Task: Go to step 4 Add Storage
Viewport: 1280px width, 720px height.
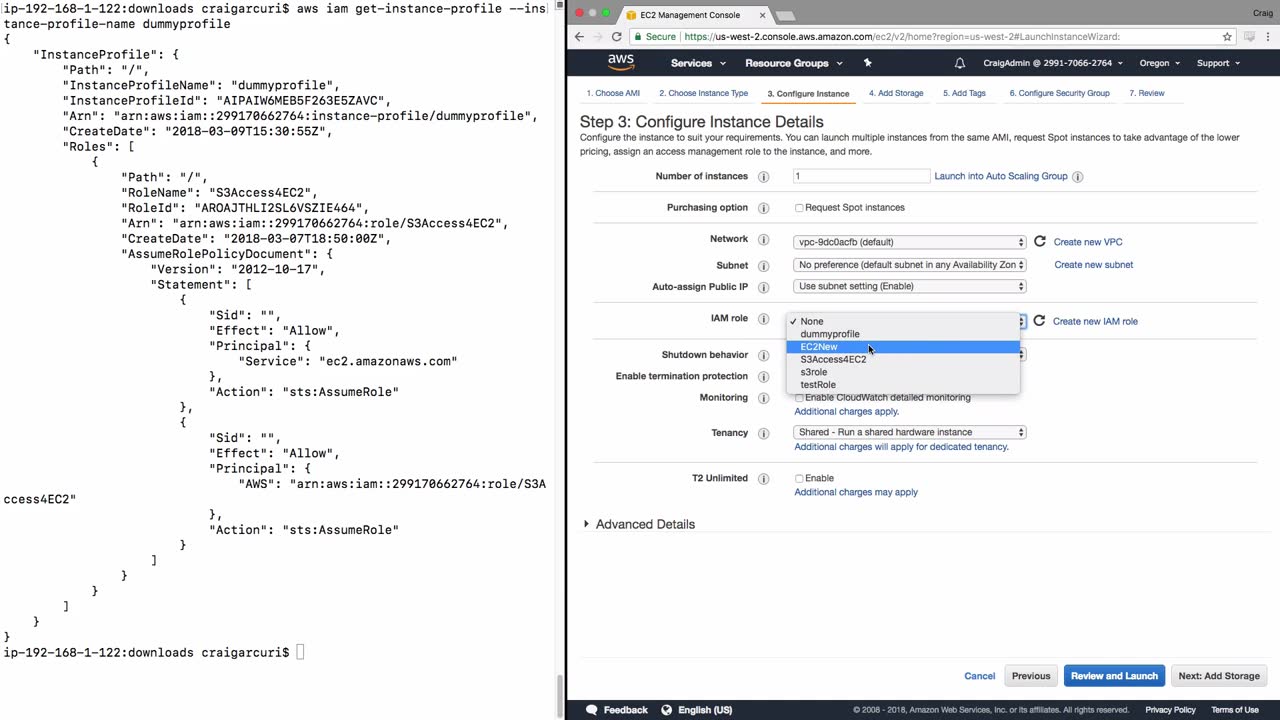Action: click(x=896, y=93)
